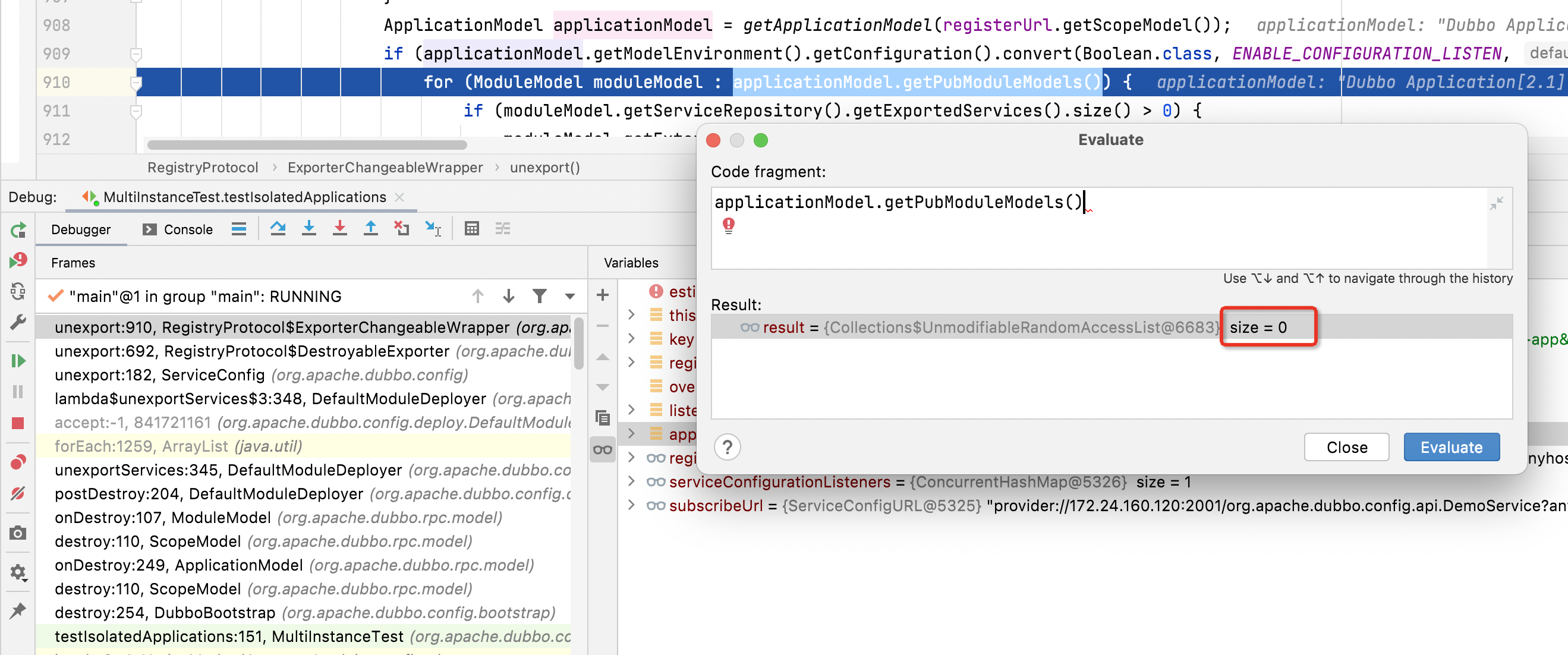Screen dimensions: 1568x655
Task: Click the Step Into icon
Action: pos(308,229)
